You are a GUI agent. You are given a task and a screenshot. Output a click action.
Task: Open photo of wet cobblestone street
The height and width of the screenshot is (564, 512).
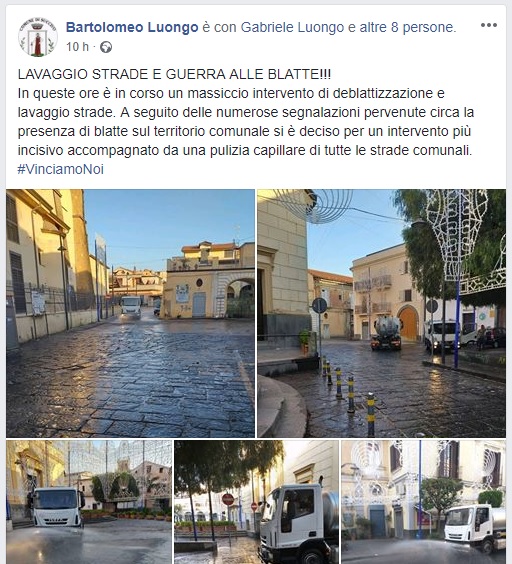click(130, 313)
